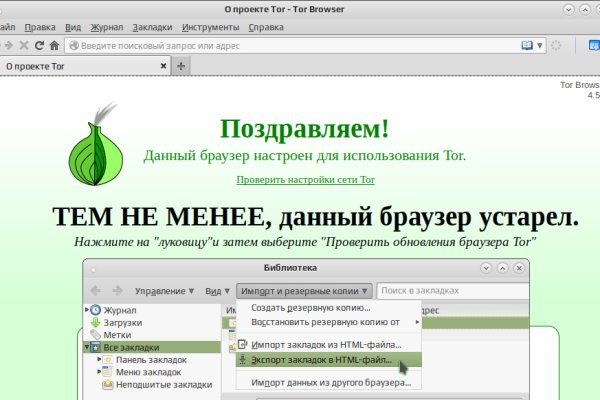Click 'Проверить настройки сети Tor' link
Viewport: 600px width, 400px height.
(305, 180)
